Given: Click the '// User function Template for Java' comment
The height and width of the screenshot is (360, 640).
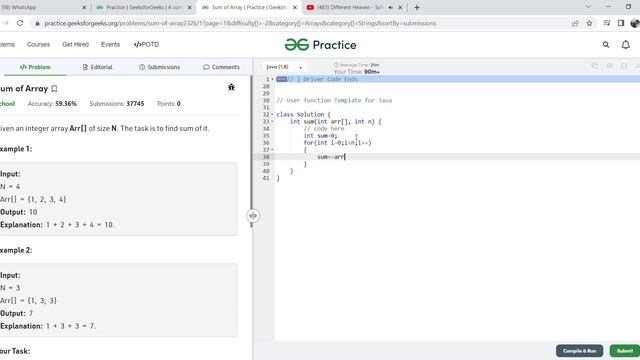Looking at the screenshot, I should [x=334, y=100].
